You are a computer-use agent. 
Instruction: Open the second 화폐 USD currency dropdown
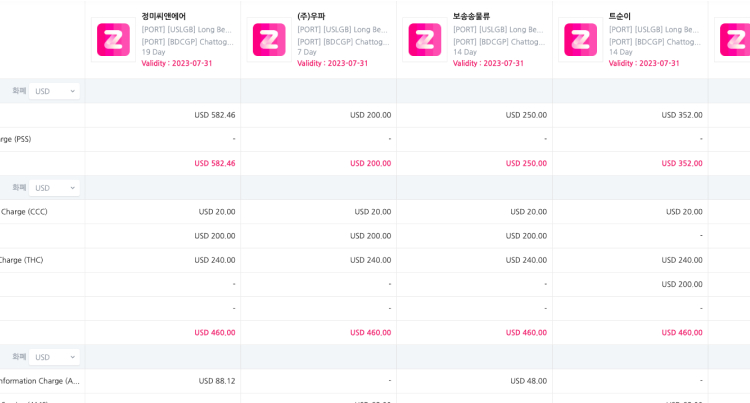(x=54, y=188)
